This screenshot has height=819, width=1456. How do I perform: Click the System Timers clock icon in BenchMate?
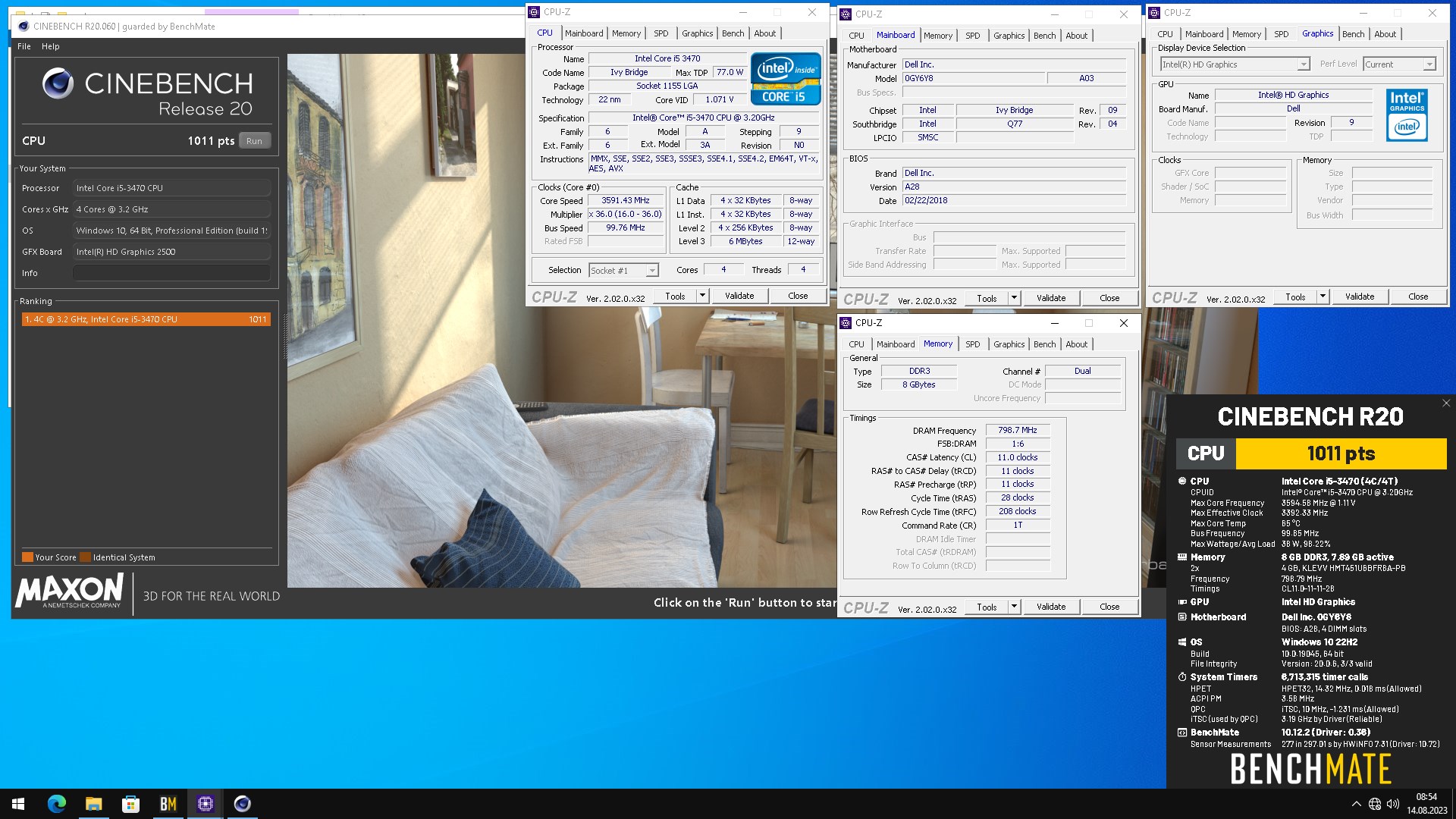[x=1181, y=676]
